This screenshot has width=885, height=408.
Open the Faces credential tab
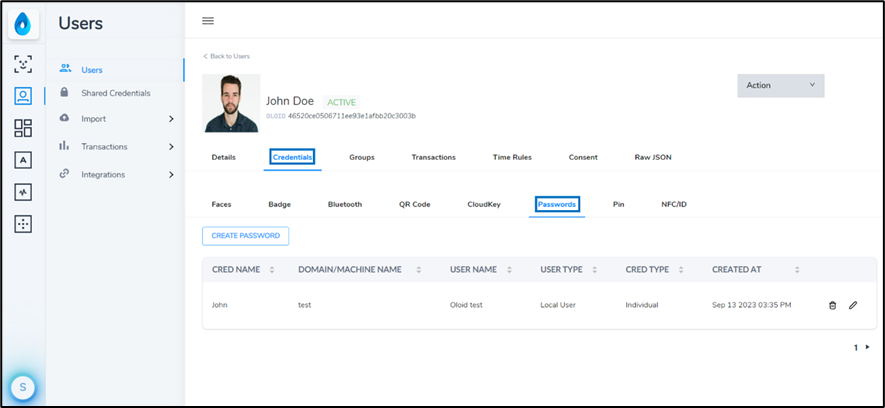click(221, 204)
